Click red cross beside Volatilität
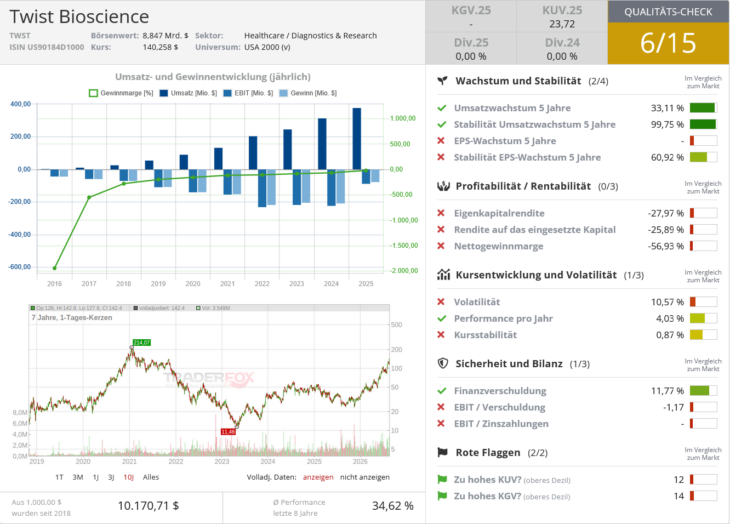Screen dimensions: 730x524 point(441,302)
